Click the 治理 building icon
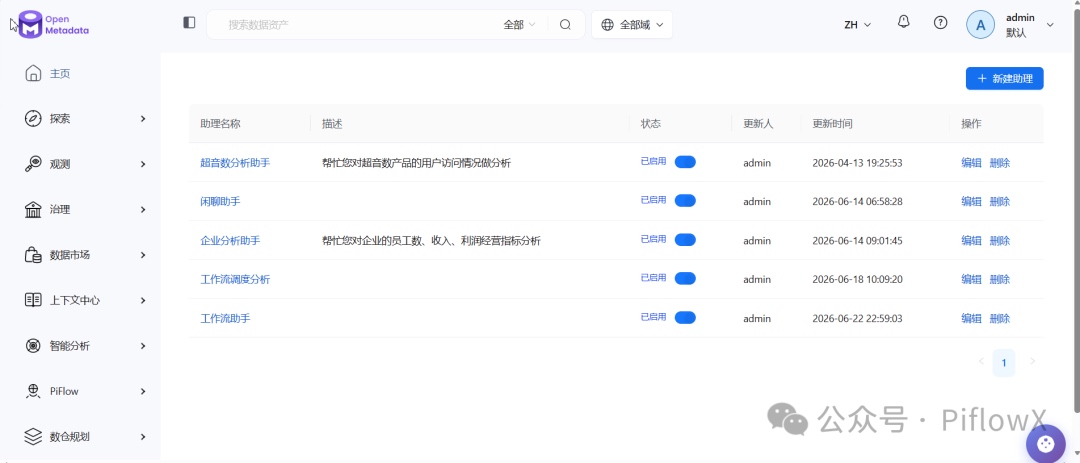Screen dimensions: 1080x463 [33, 209]
